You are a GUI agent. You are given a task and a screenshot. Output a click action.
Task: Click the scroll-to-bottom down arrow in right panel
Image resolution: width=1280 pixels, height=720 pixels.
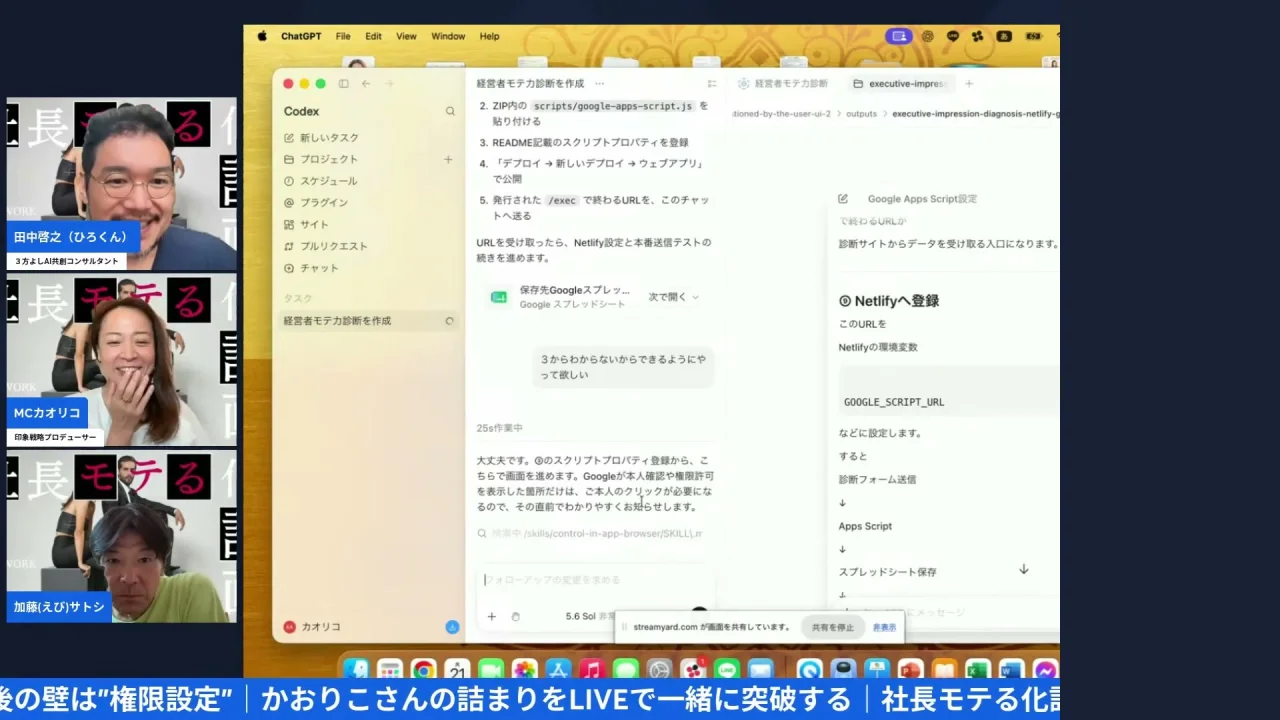coord(1024,569)
